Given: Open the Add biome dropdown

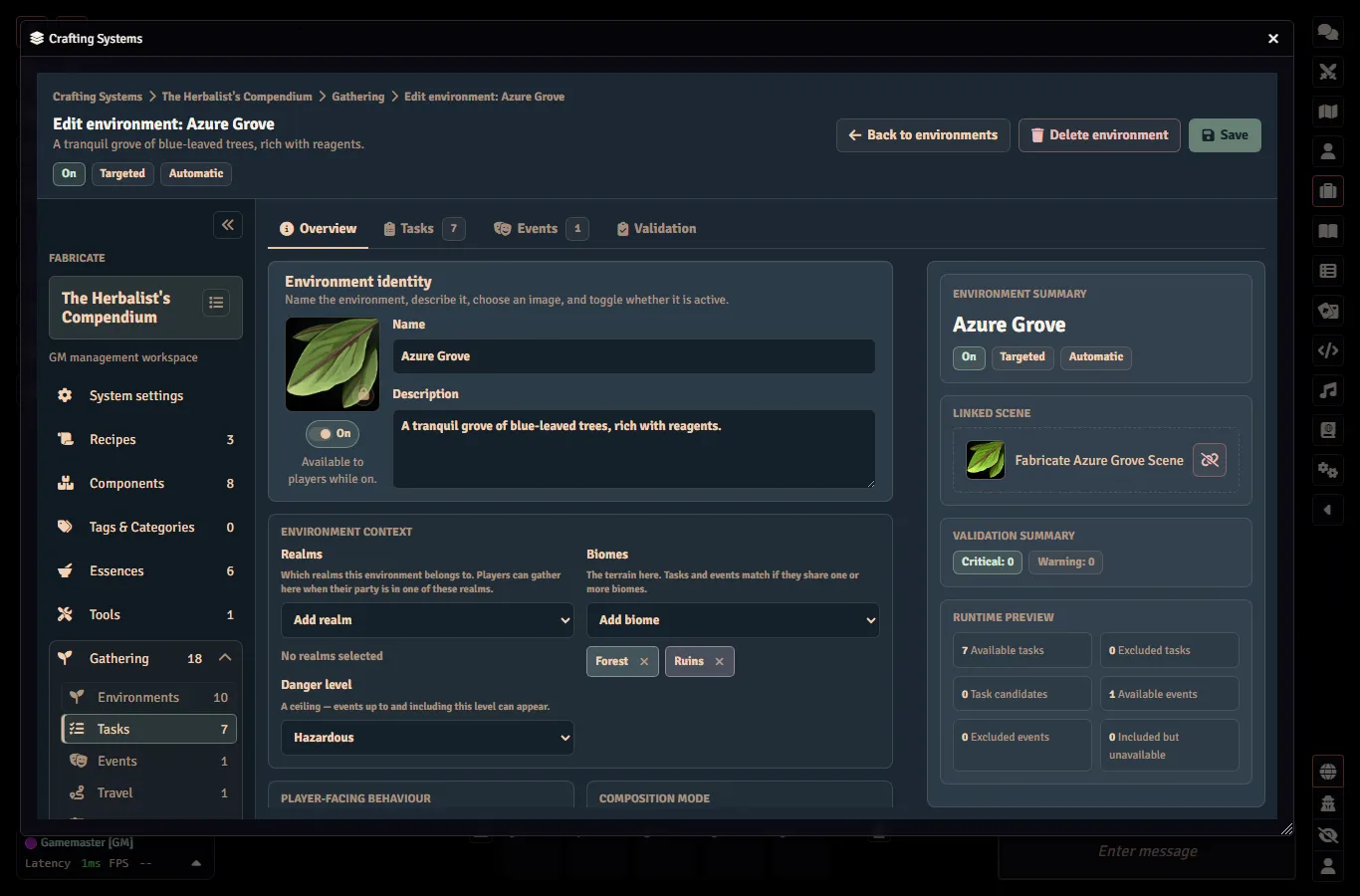Looking at the screenshot, I should [x=733, y=620].
